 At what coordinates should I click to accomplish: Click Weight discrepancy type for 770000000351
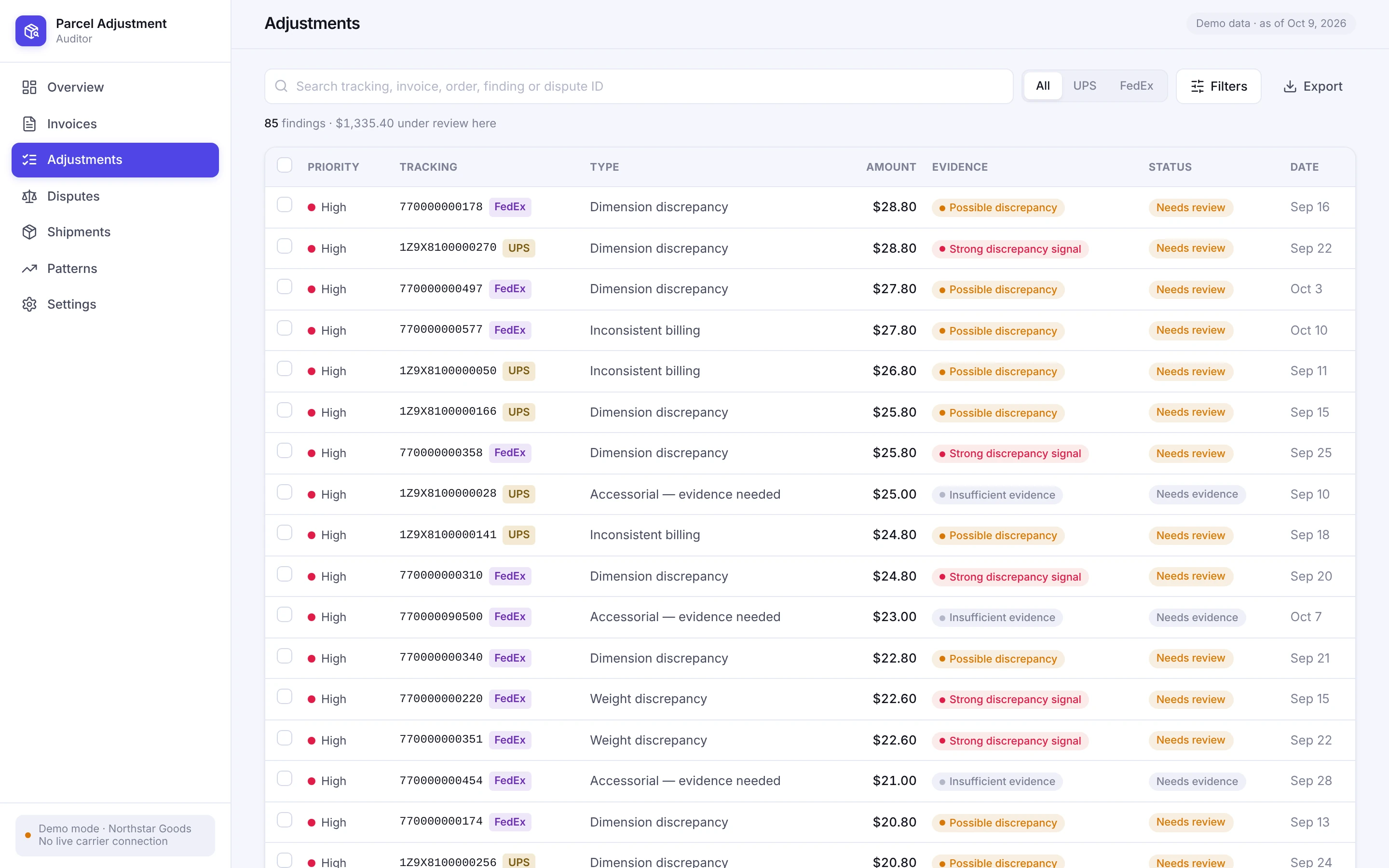tap(648, 740)
